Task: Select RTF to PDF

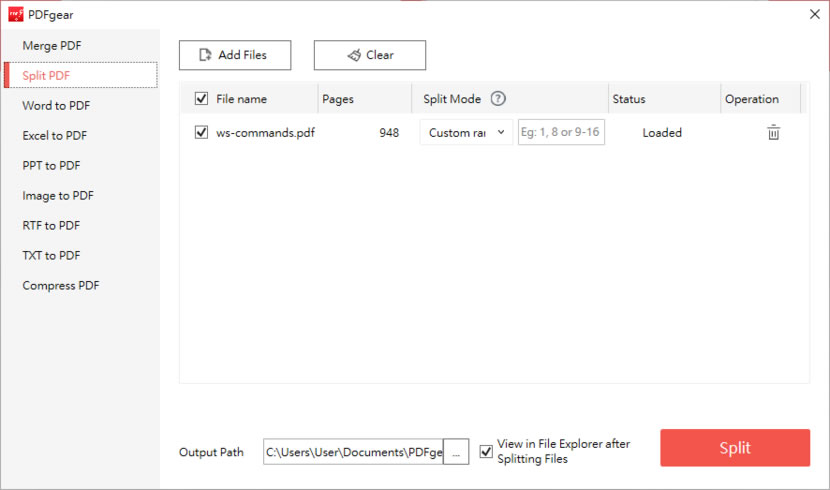Action: (51, 225)
